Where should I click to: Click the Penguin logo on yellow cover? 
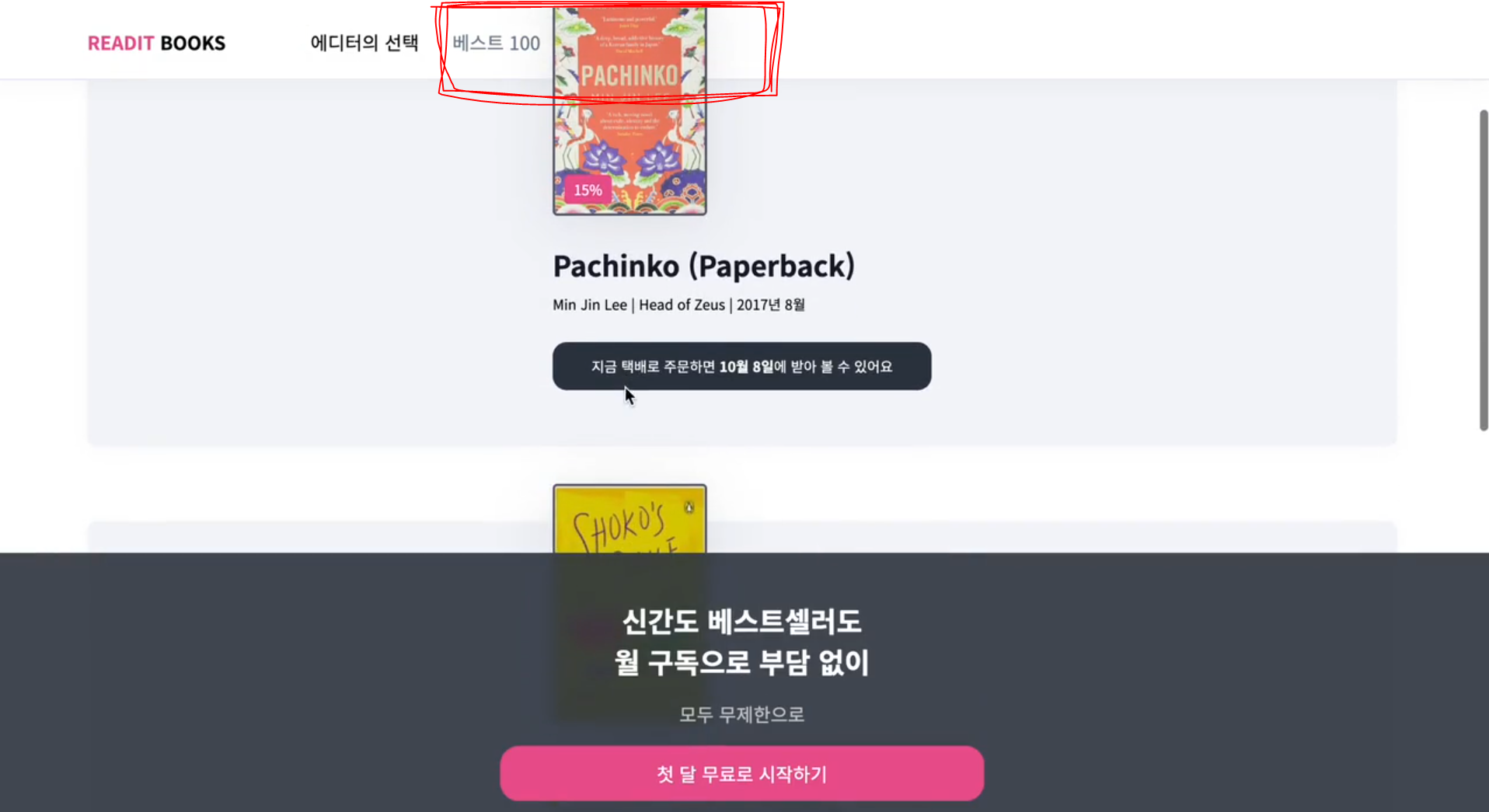[x=689, y=507]
